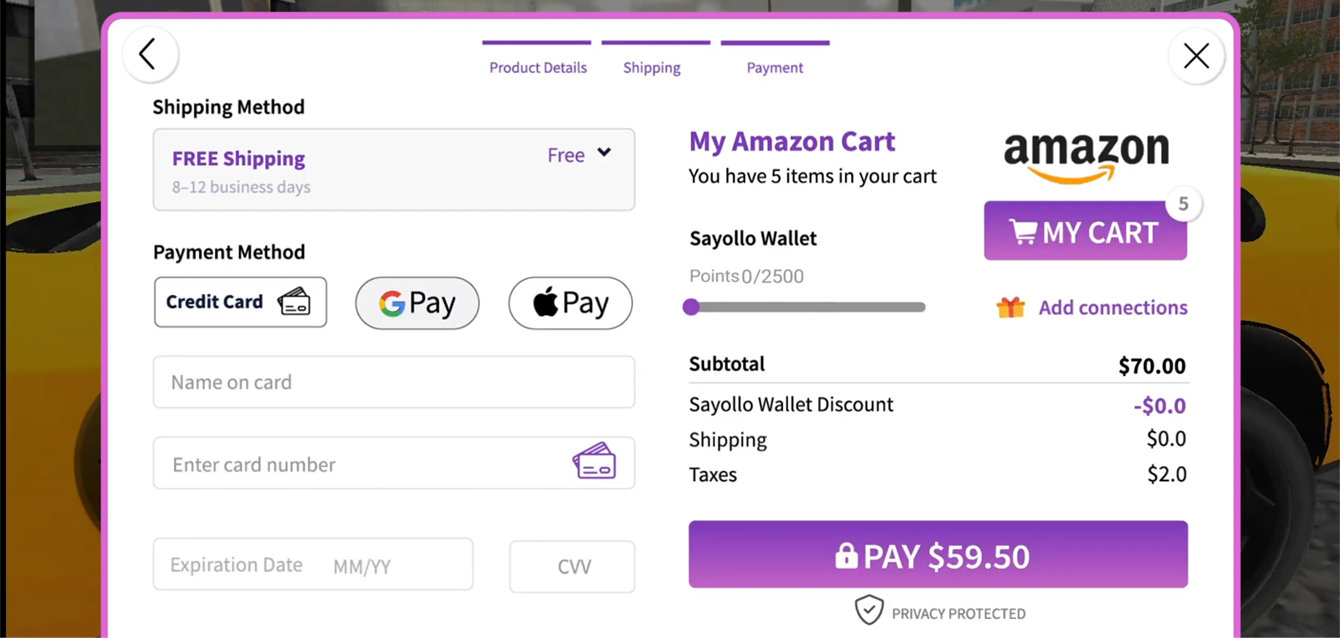Open the Add connections link
The image size is (1340, 638).
(x=1113, y=307)
